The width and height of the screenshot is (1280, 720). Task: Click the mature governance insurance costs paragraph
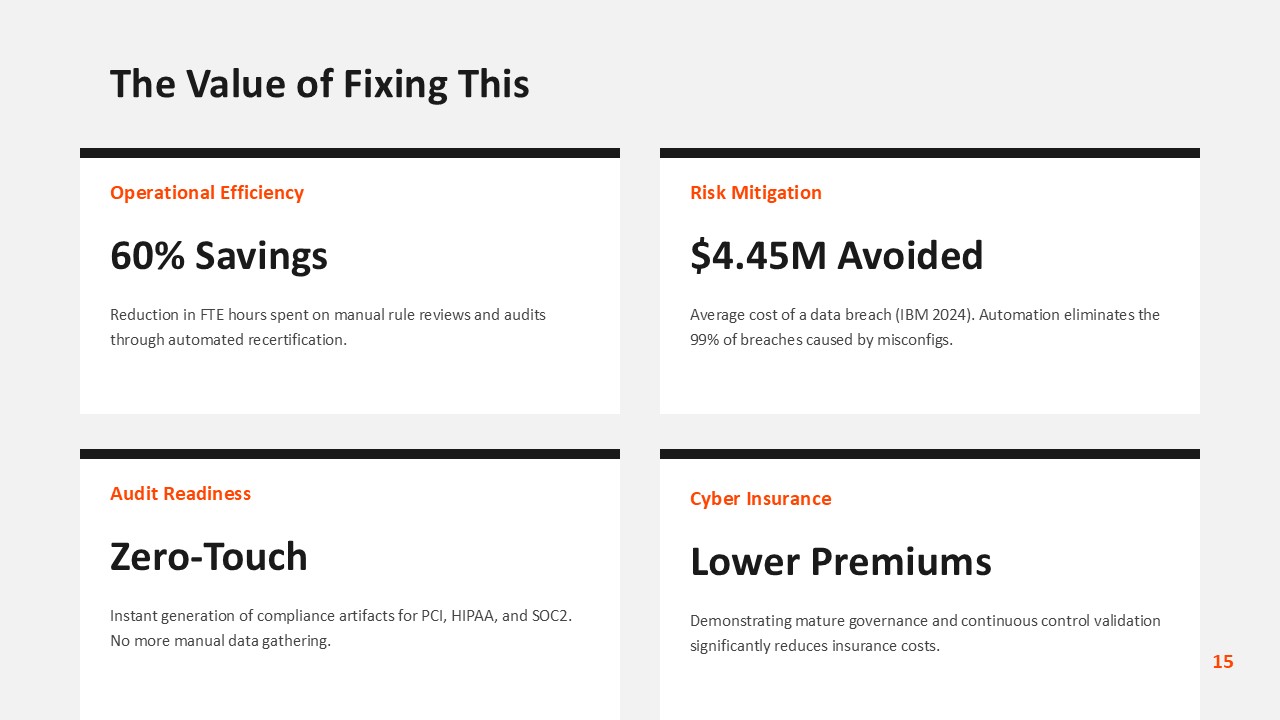925,633
